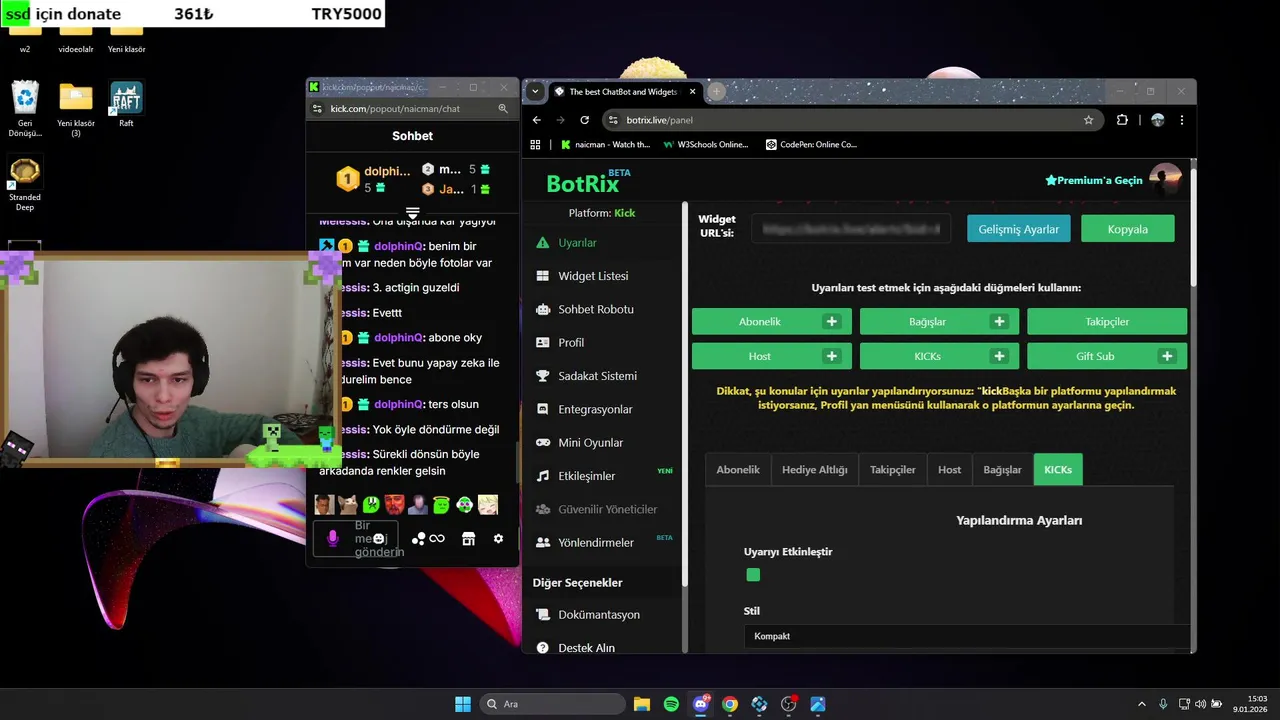The width and height of the screenshot is (1280, 720).
Task: Open Stranded Deep desktop shortcut
Action: coord(25,184)
